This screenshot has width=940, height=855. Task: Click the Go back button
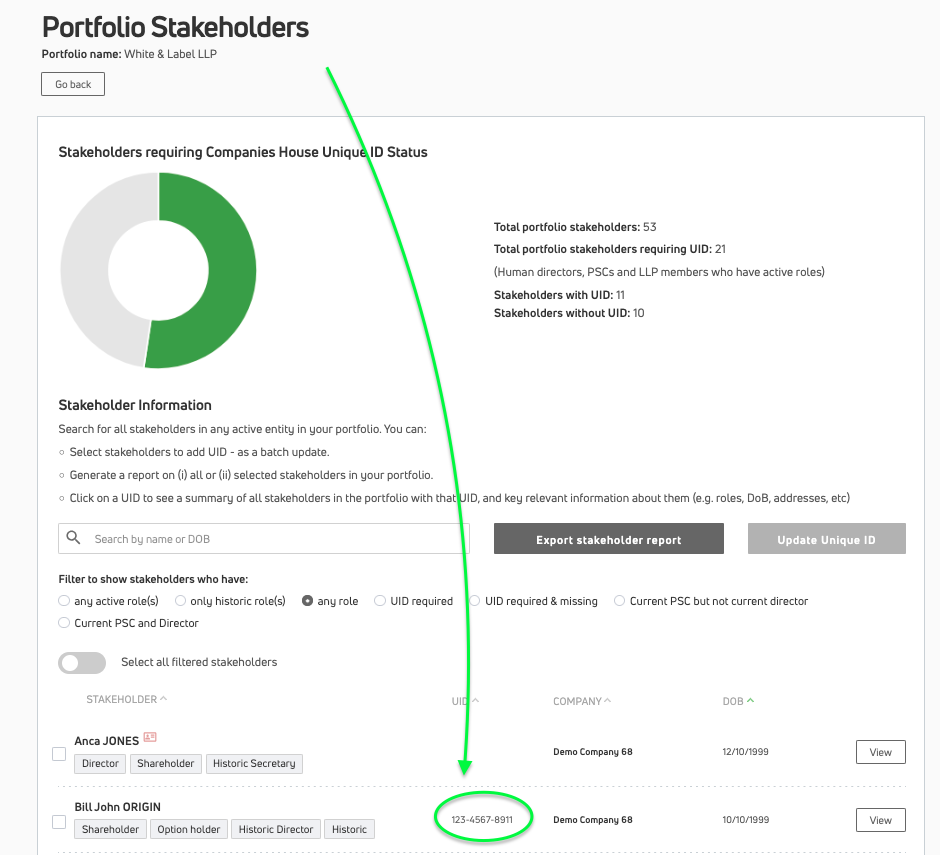[x=73, y=84]
